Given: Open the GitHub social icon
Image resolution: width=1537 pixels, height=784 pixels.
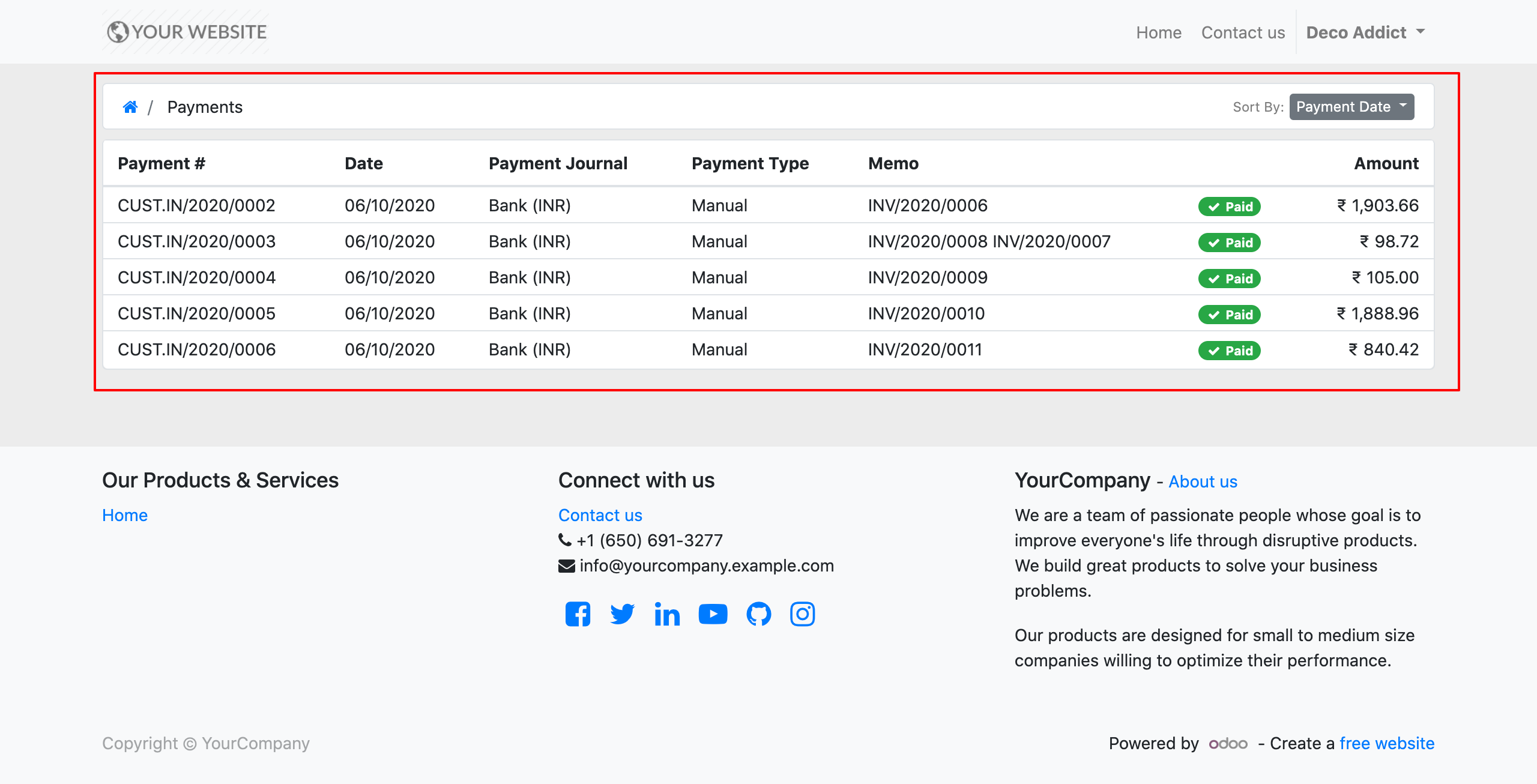Looking at the screenshot, I should (x=759, y=614).
